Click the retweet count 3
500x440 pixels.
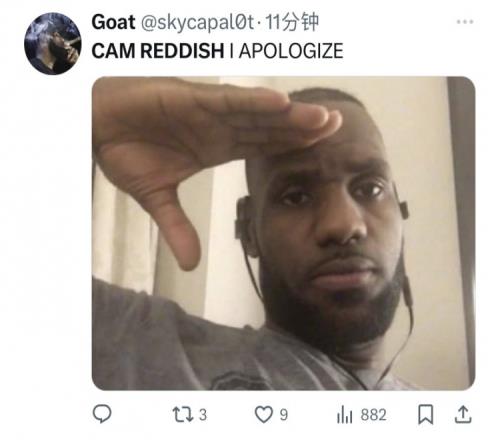click(203, 415)
